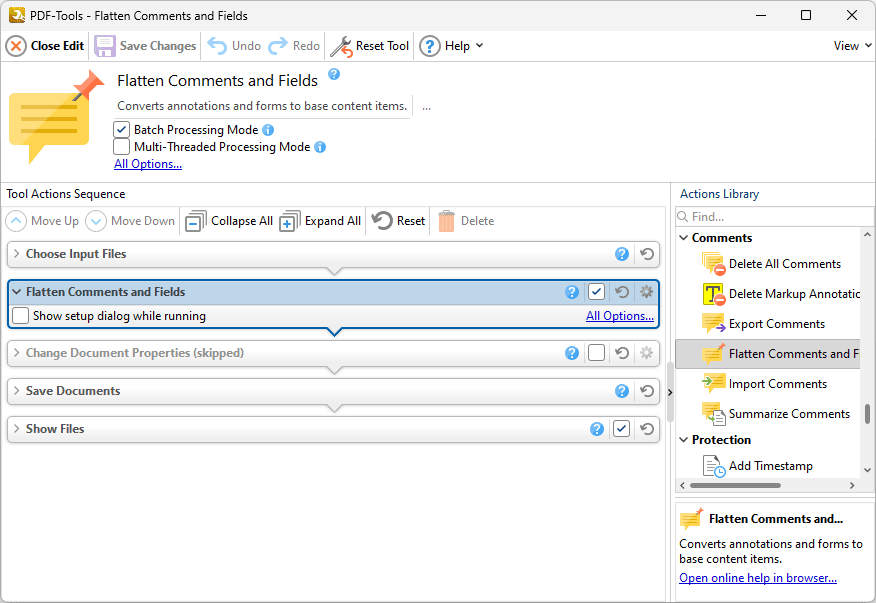
Task: Open help for the Show Files step
Action: click(x=597, y=429)
